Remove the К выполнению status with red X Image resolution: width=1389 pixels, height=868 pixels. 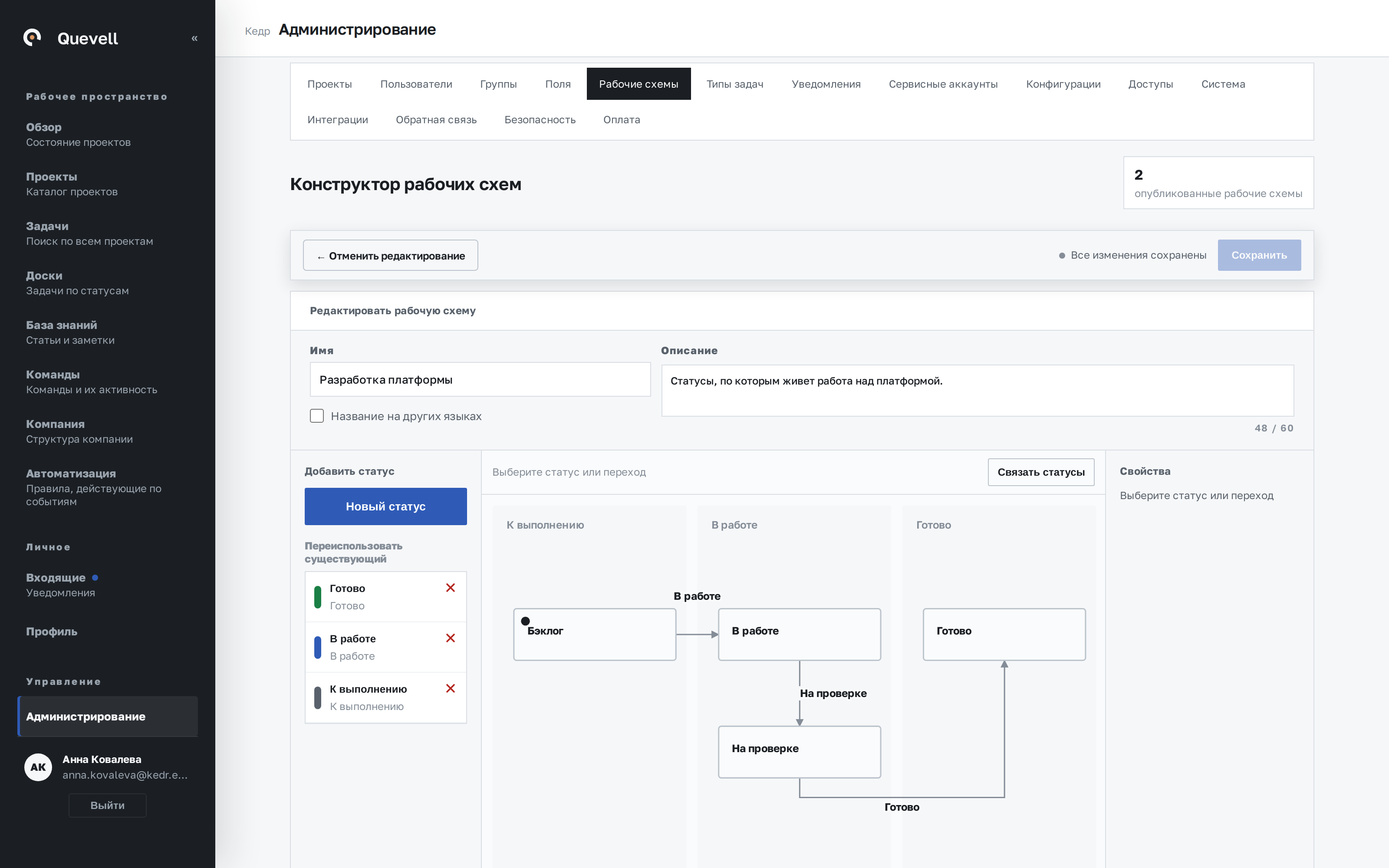click(x=451, y=688)
